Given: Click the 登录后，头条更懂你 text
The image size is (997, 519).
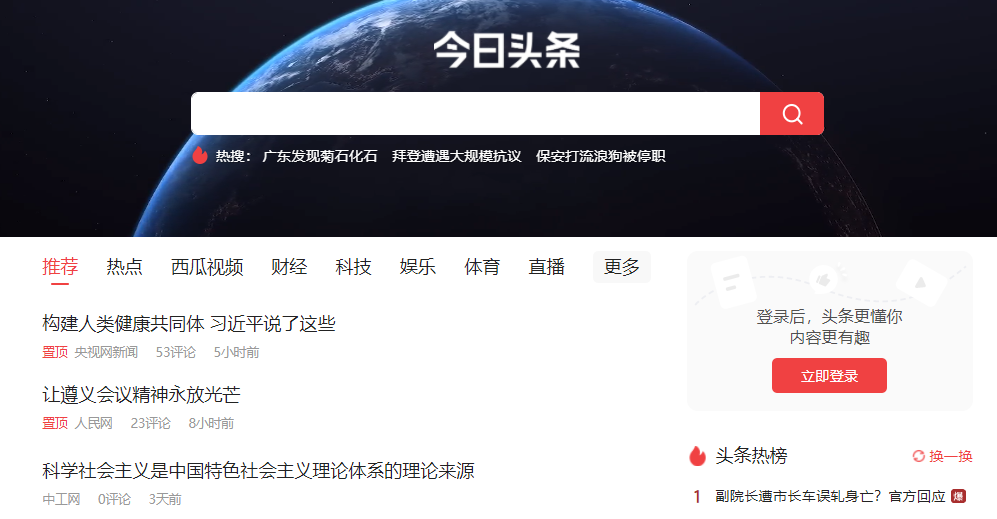Looking at the screenshot, I should 829,317.
